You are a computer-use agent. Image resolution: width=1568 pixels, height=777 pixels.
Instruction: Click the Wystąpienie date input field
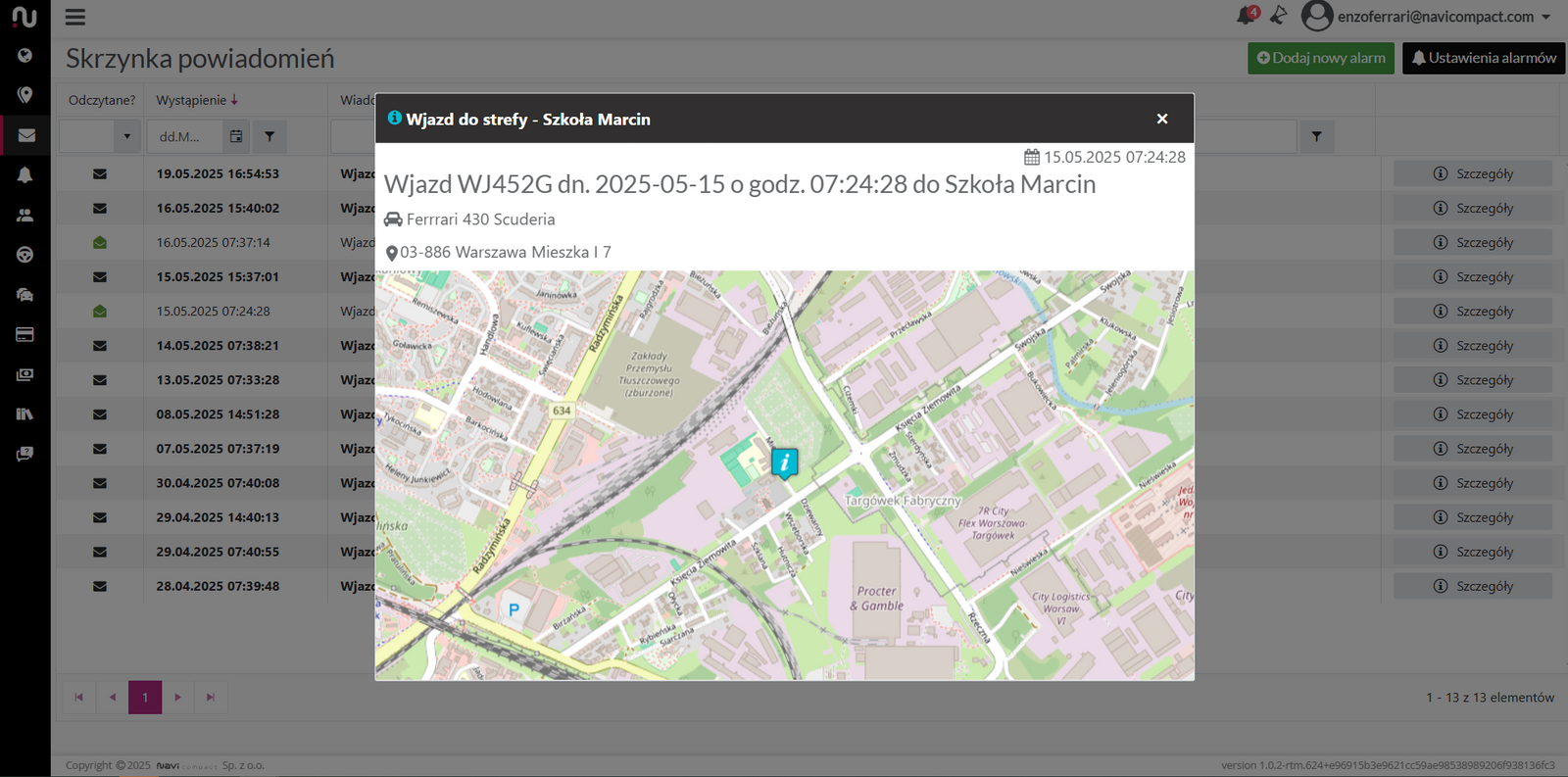(x=184, y=136)
